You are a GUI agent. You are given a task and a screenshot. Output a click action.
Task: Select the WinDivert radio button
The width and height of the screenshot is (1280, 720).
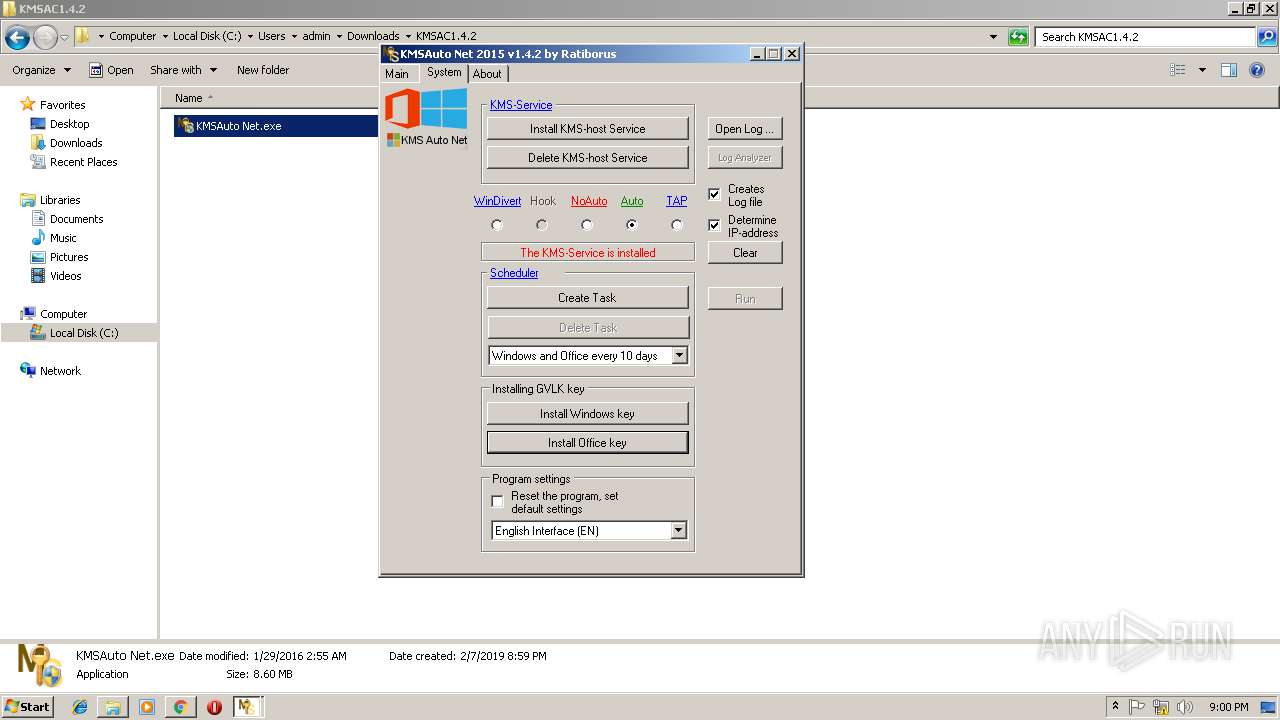(497, 225)
